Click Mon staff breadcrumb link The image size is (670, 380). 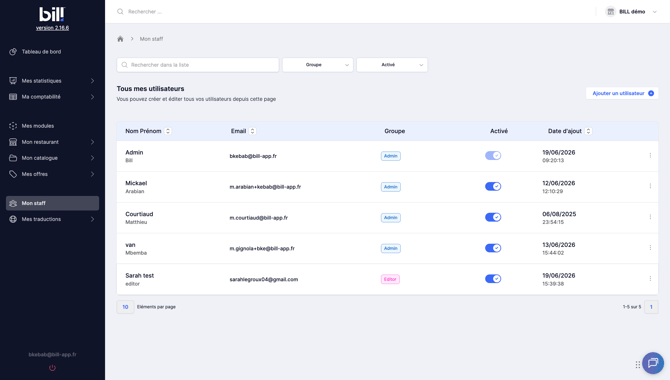151,39
